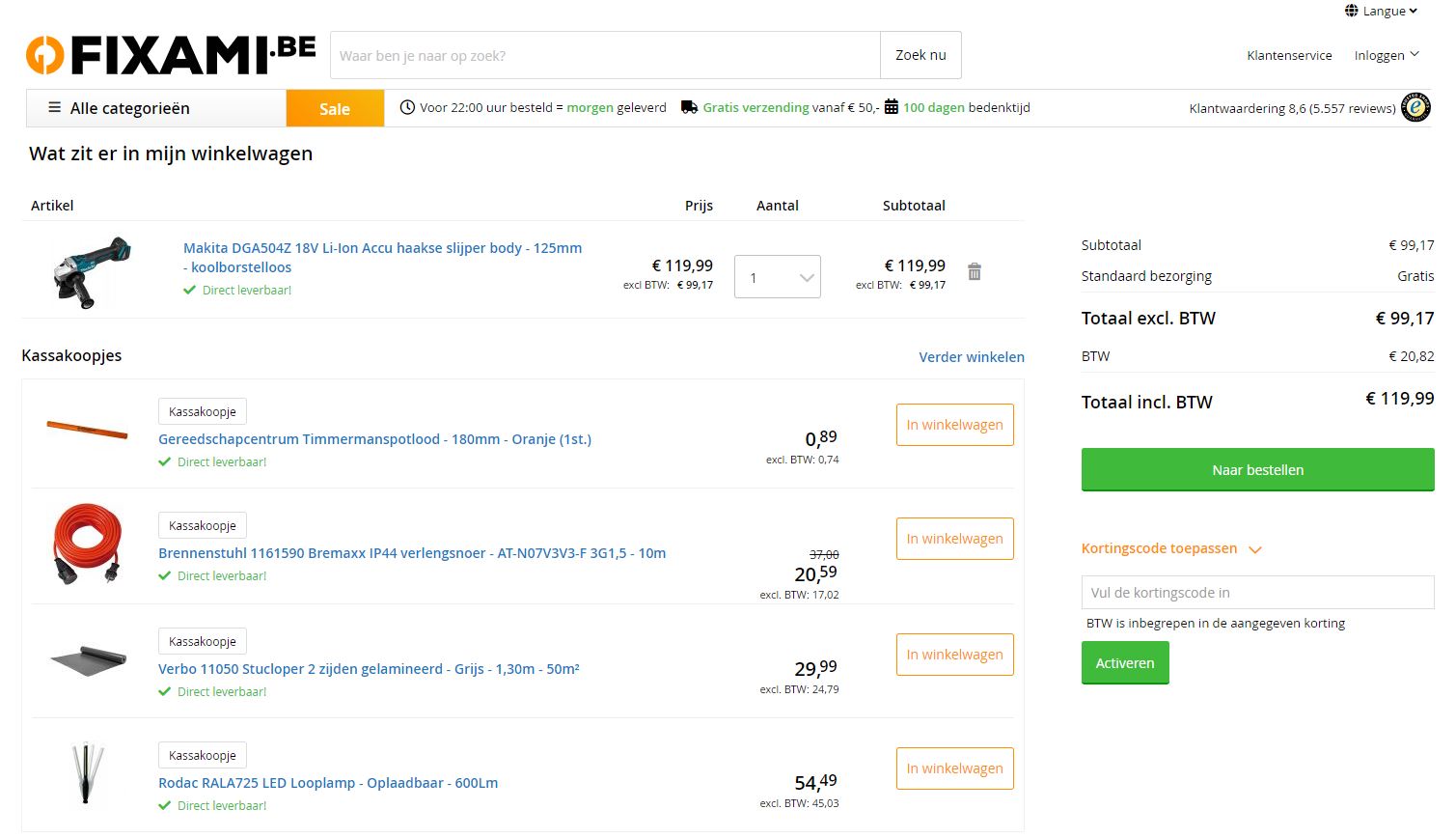
Task: Click the Activeren button
Action: [1125, 663]
